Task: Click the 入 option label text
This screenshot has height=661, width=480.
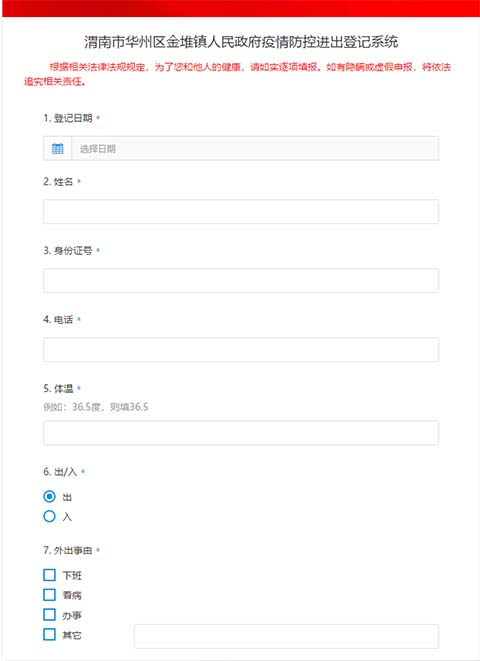Action: click(67, 517)
